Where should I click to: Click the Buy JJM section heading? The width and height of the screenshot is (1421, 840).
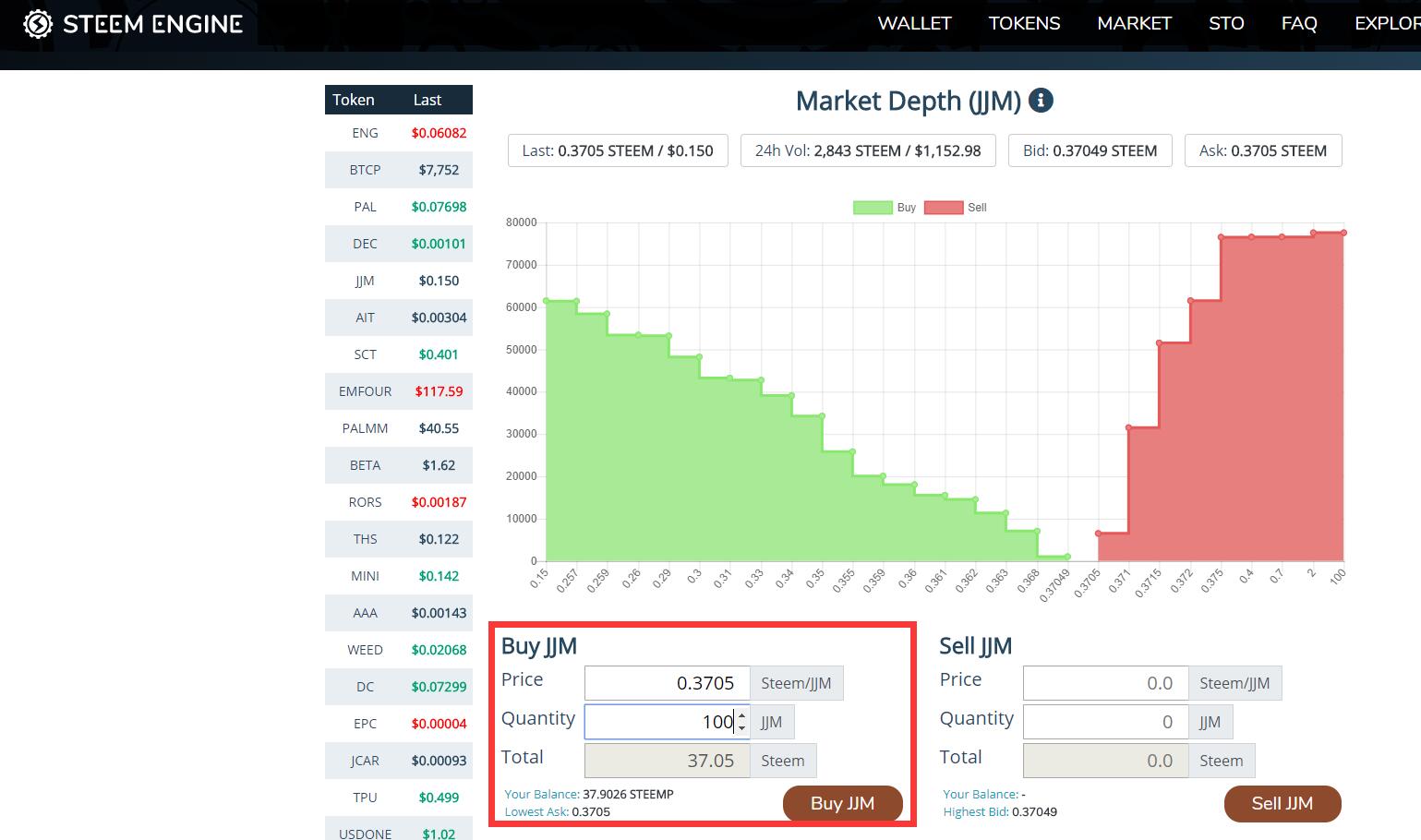539,646
